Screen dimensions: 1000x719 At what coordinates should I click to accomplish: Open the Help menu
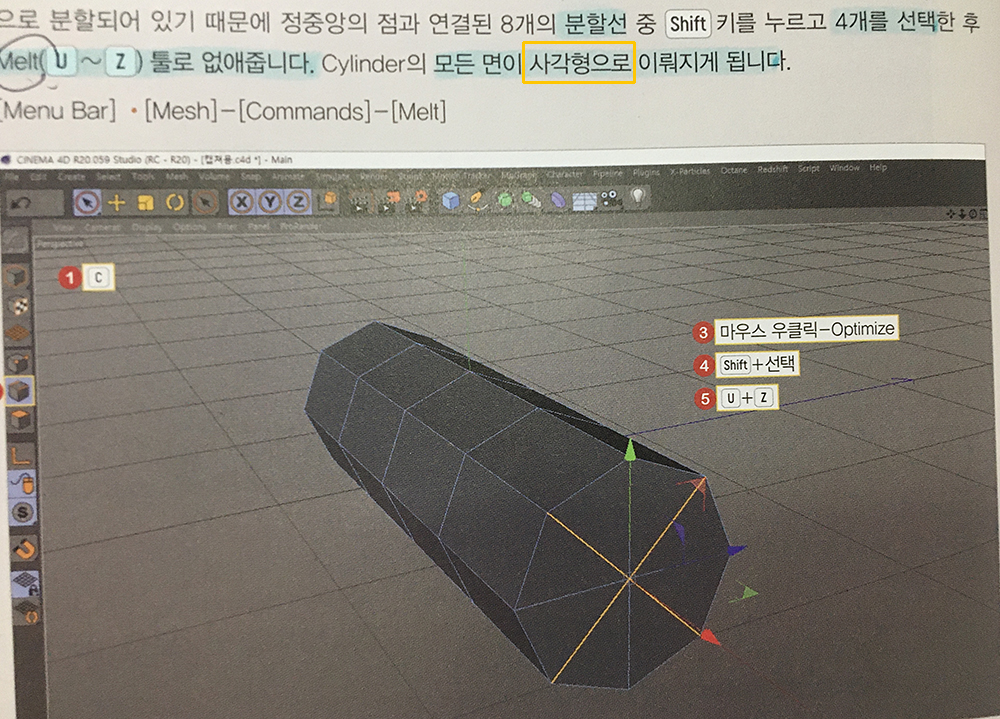(878, 167)
